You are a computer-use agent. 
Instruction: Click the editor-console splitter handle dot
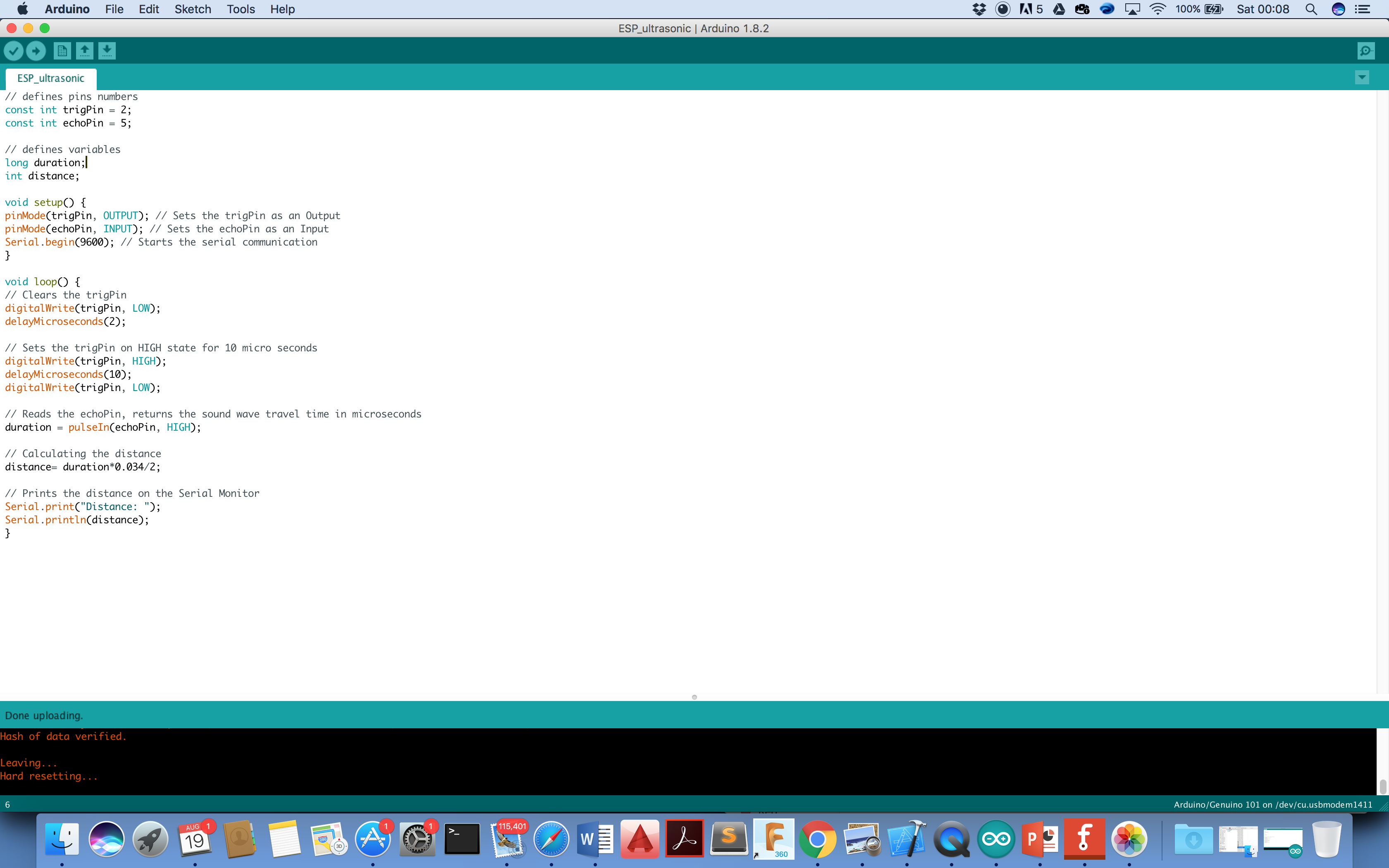click(694, 697)
